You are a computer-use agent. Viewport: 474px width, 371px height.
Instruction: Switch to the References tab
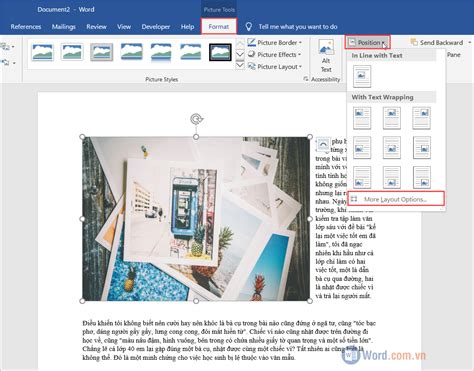26,27
